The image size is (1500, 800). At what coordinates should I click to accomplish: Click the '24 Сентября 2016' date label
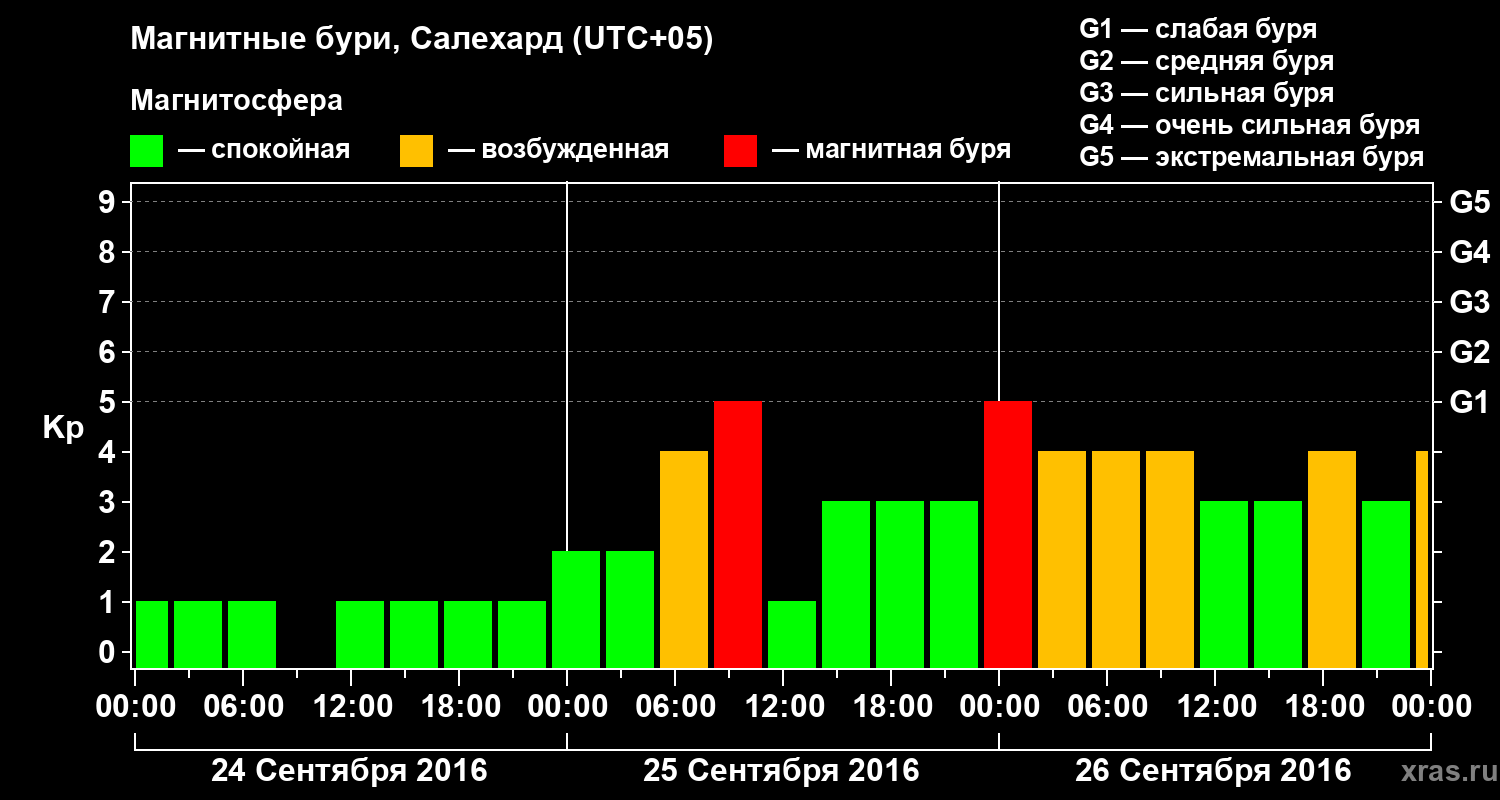[349, 771]
